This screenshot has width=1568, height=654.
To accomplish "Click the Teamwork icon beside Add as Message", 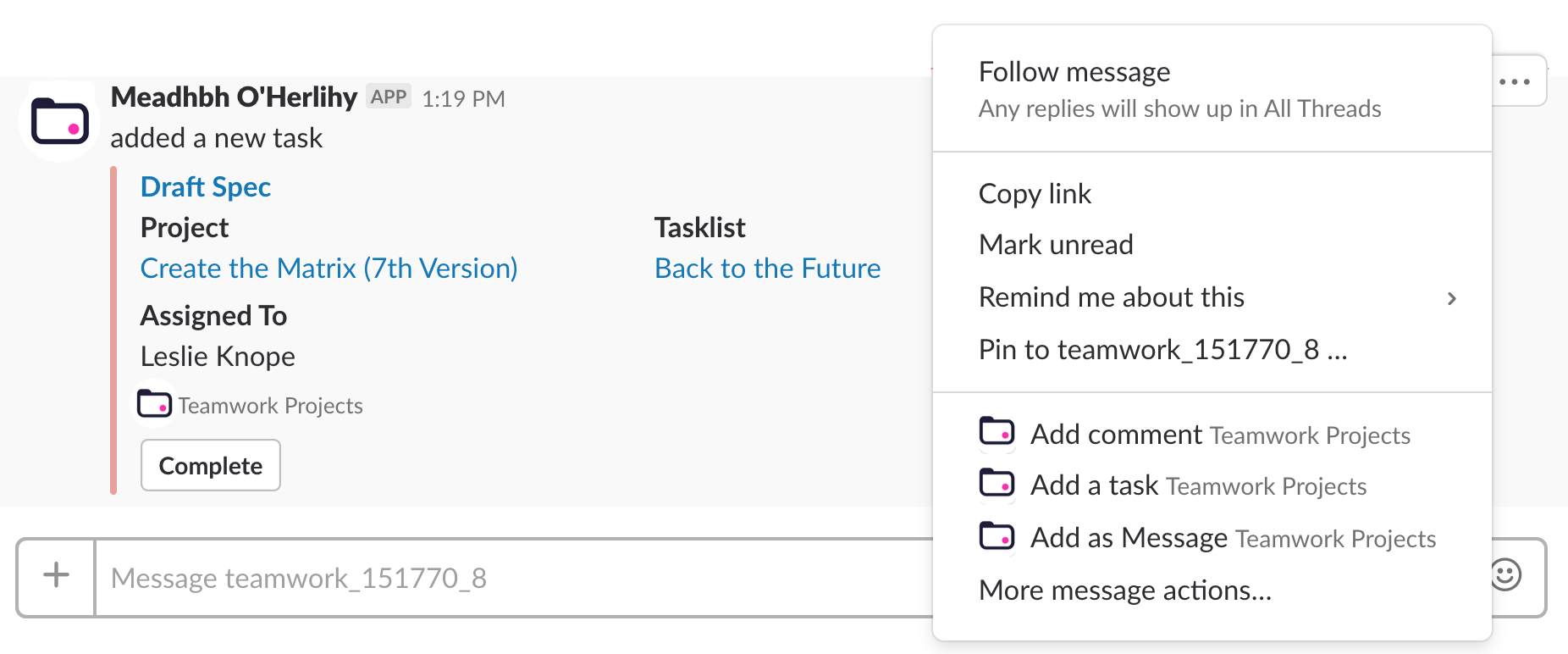I will click(997, 536).
